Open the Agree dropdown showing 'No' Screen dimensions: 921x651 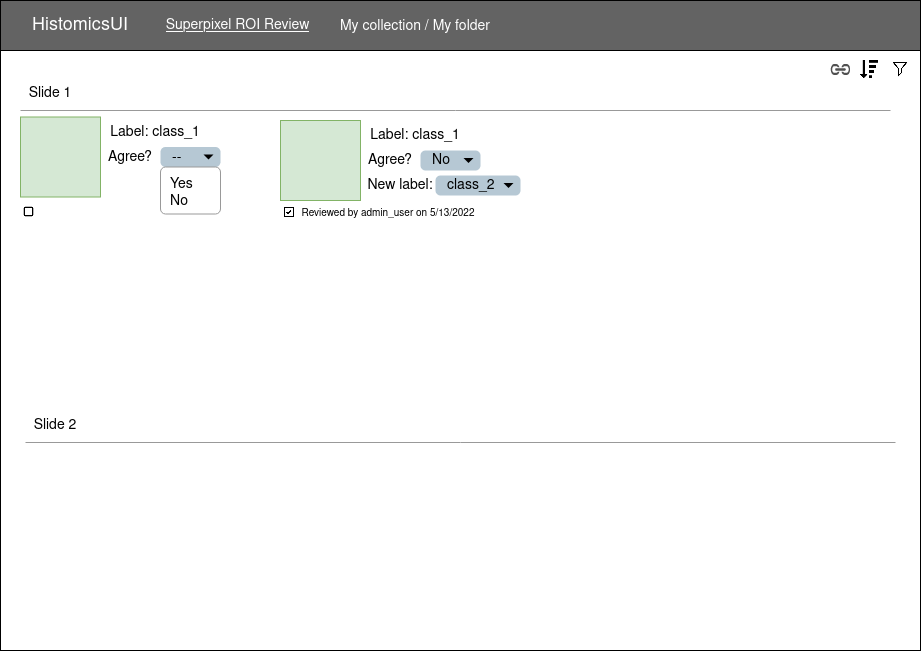pos(451,160)
